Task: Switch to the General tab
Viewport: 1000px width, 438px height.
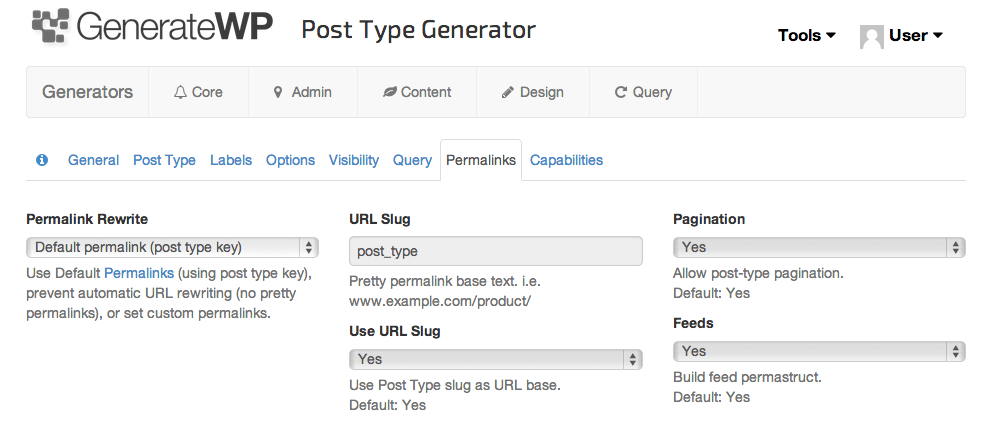Action: tap(93, 160)
